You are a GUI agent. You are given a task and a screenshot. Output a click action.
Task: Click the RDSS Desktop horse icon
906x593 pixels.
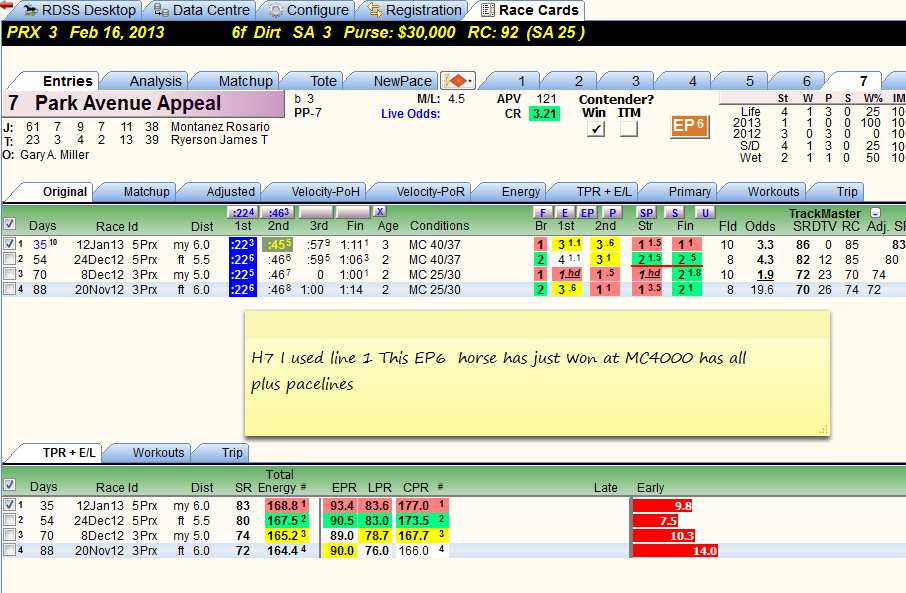click(x=31, y=10)
